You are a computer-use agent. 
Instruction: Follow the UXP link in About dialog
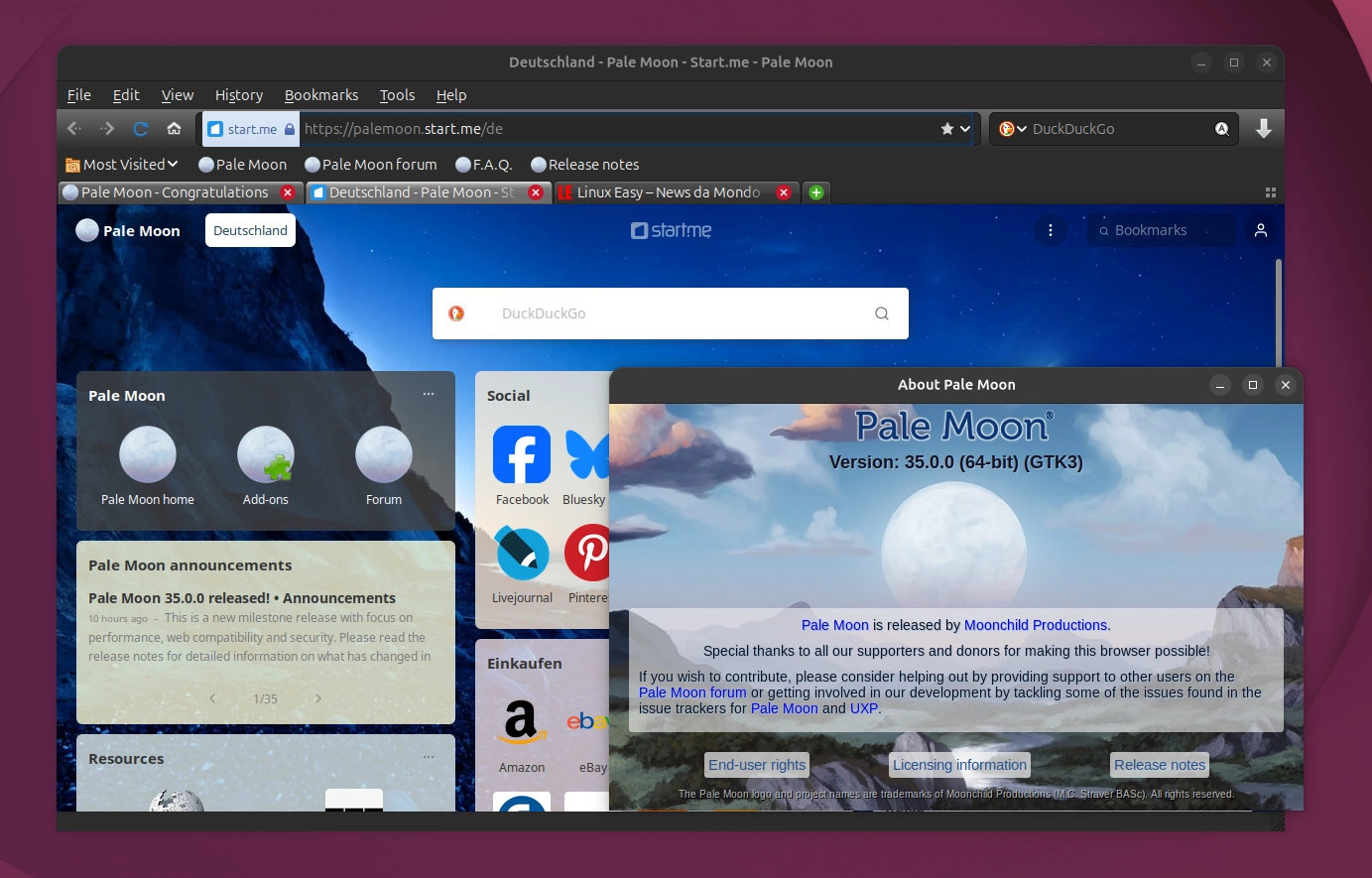pyautogui.click(x=864, y=708)
